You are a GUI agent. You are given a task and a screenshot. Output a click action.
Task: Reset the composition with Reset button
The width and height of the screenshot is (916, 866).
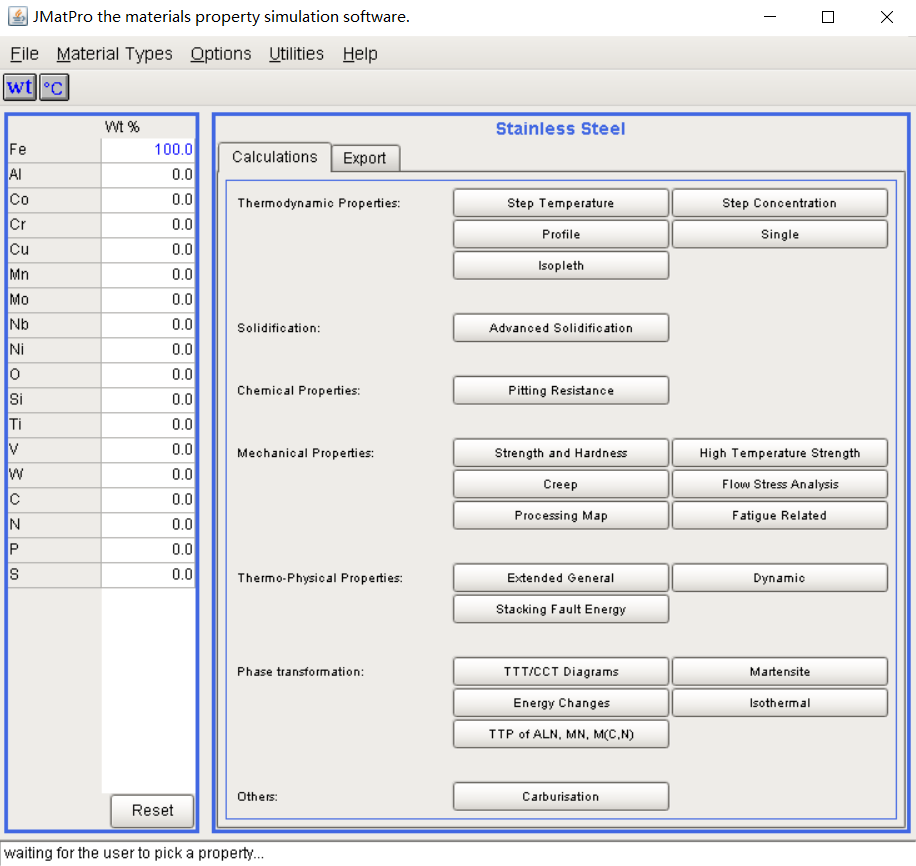(x=152, y=810)
